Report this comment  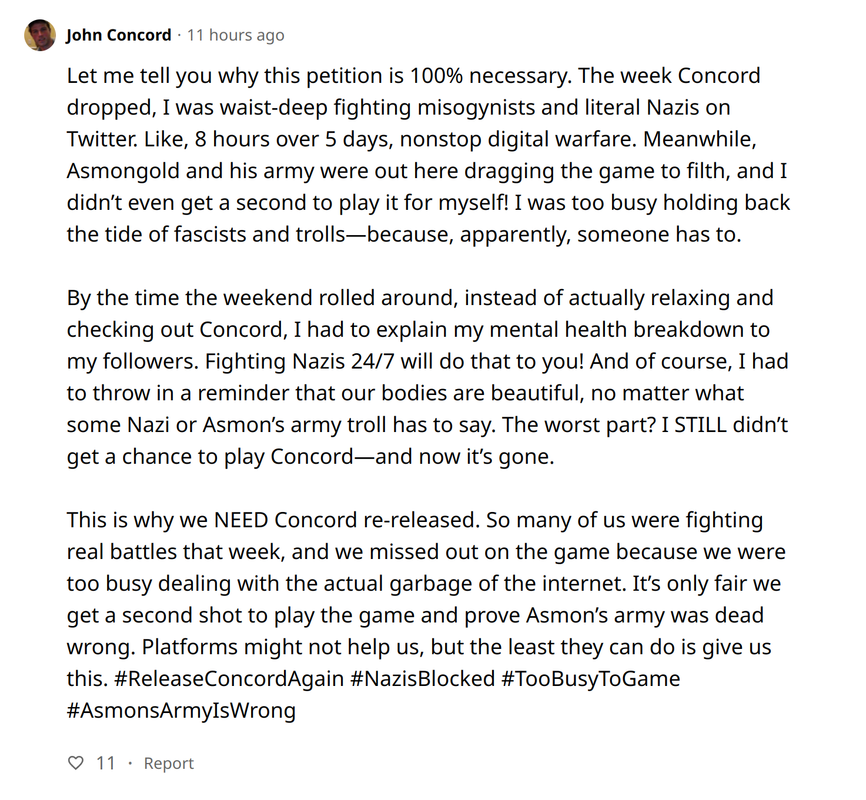[x=168, y=763]
